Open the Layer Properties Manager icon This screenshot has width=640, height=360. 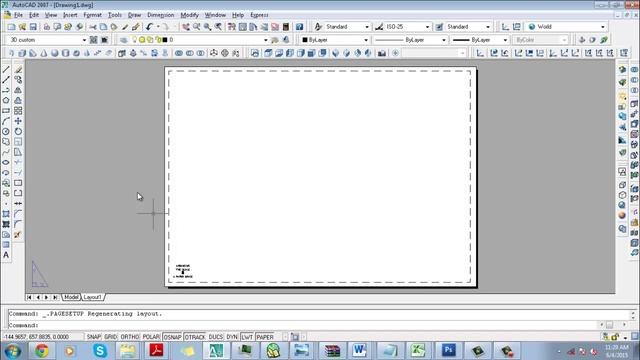tap(123, 40)
